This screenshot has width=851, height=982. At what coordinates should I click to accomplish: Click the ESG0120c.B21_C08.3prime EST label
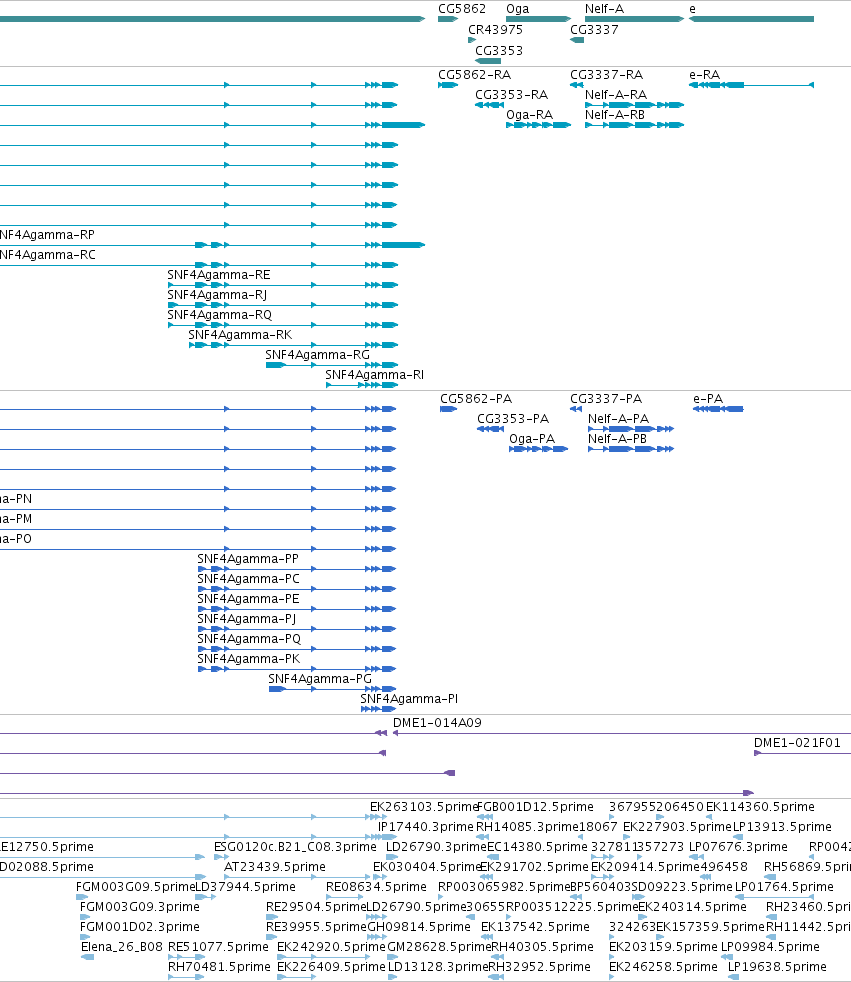(x=295, y=847)
